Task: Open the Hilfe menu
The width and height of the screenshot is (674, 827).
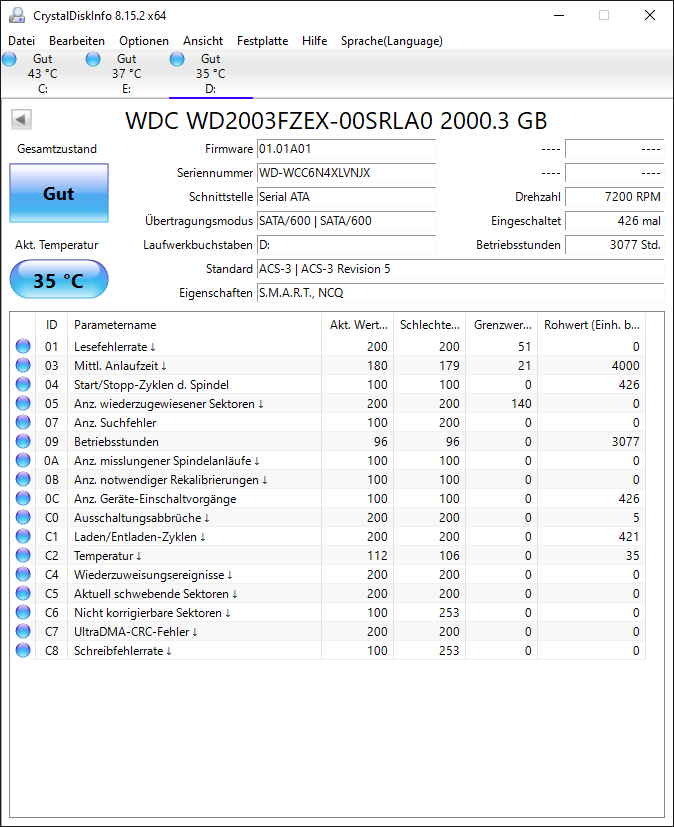Action: point(314,41)
